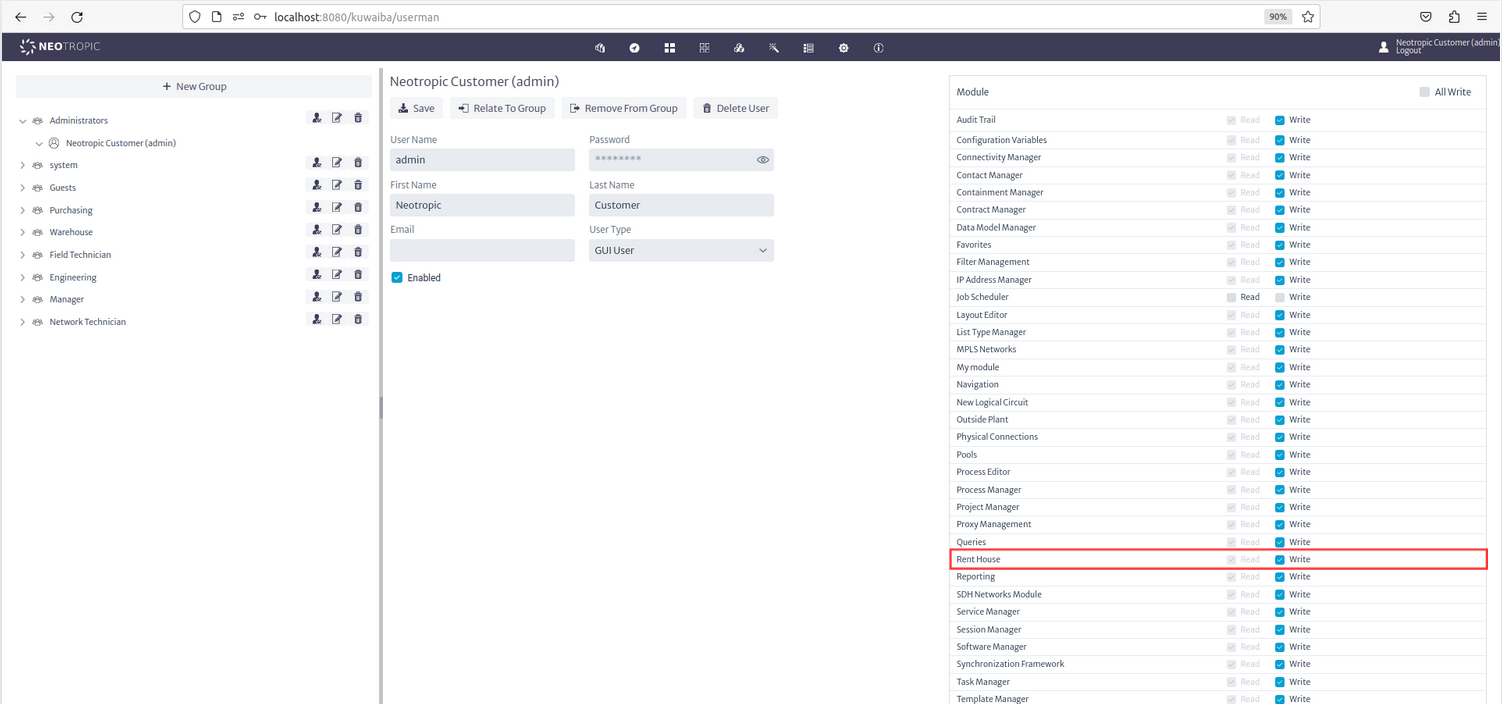Click the add-user icon next to Administrators group
Viewport: 1502px width, 704px height.
(317, 117)
